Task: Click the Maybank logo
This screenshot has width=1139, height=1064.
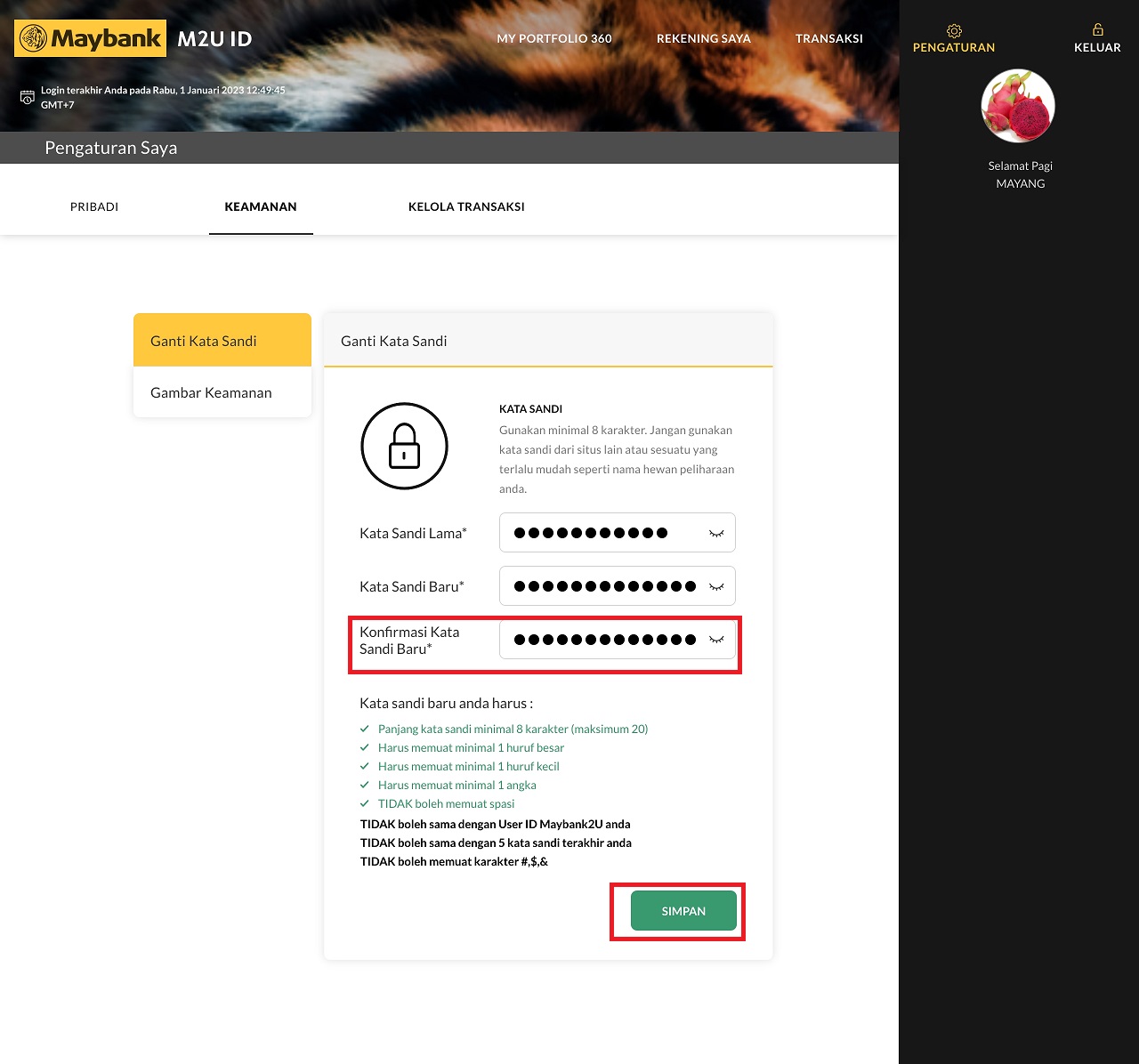Action: (90, 38)
